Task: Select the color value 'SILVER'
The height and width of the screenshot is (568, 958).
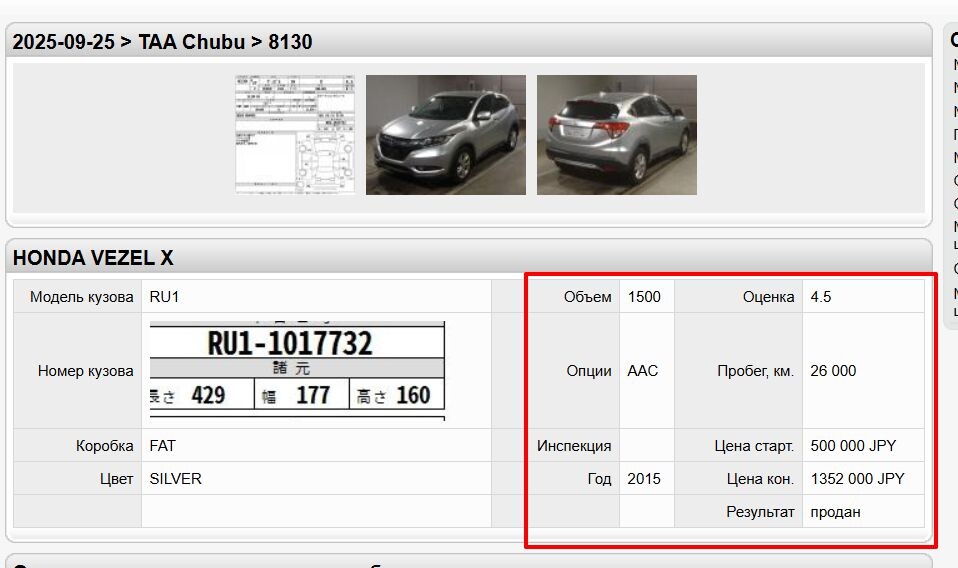Action: click(x=175, y=479)
